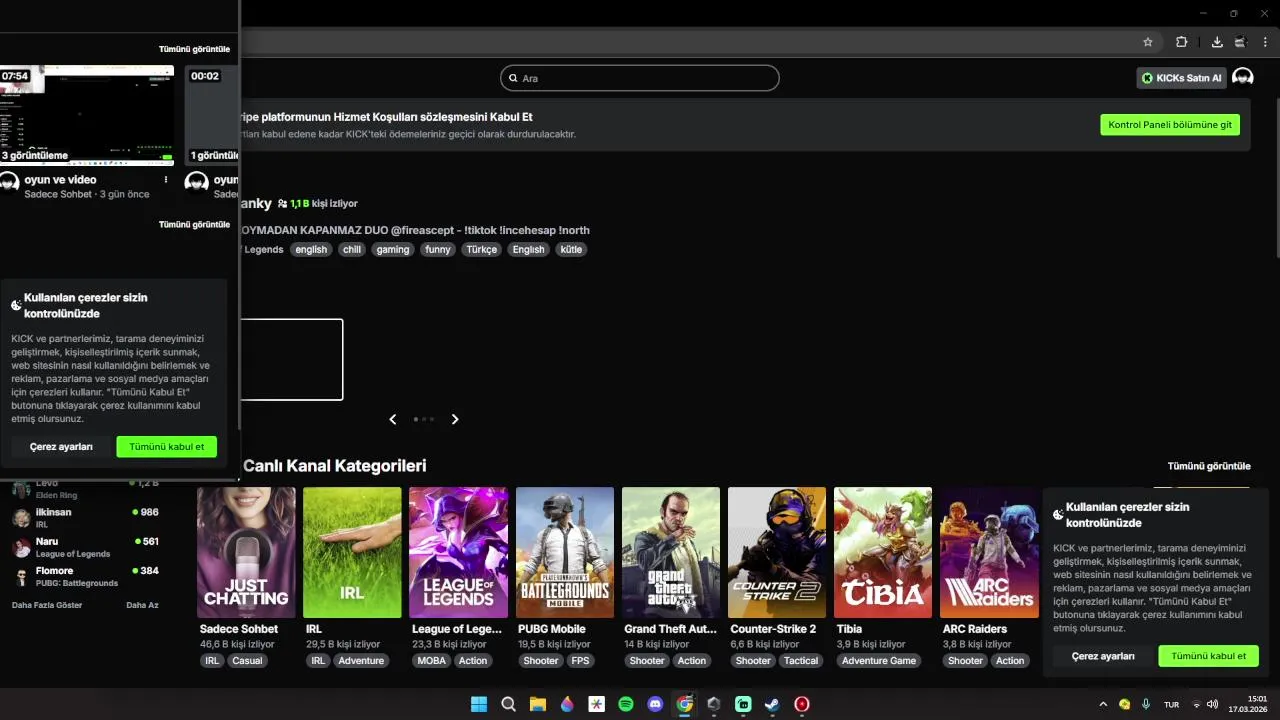Open Çerez ayarları in left cookie panel
Image resolution: width=1280 pixels, height=720 pixels.
pos(61,447)
